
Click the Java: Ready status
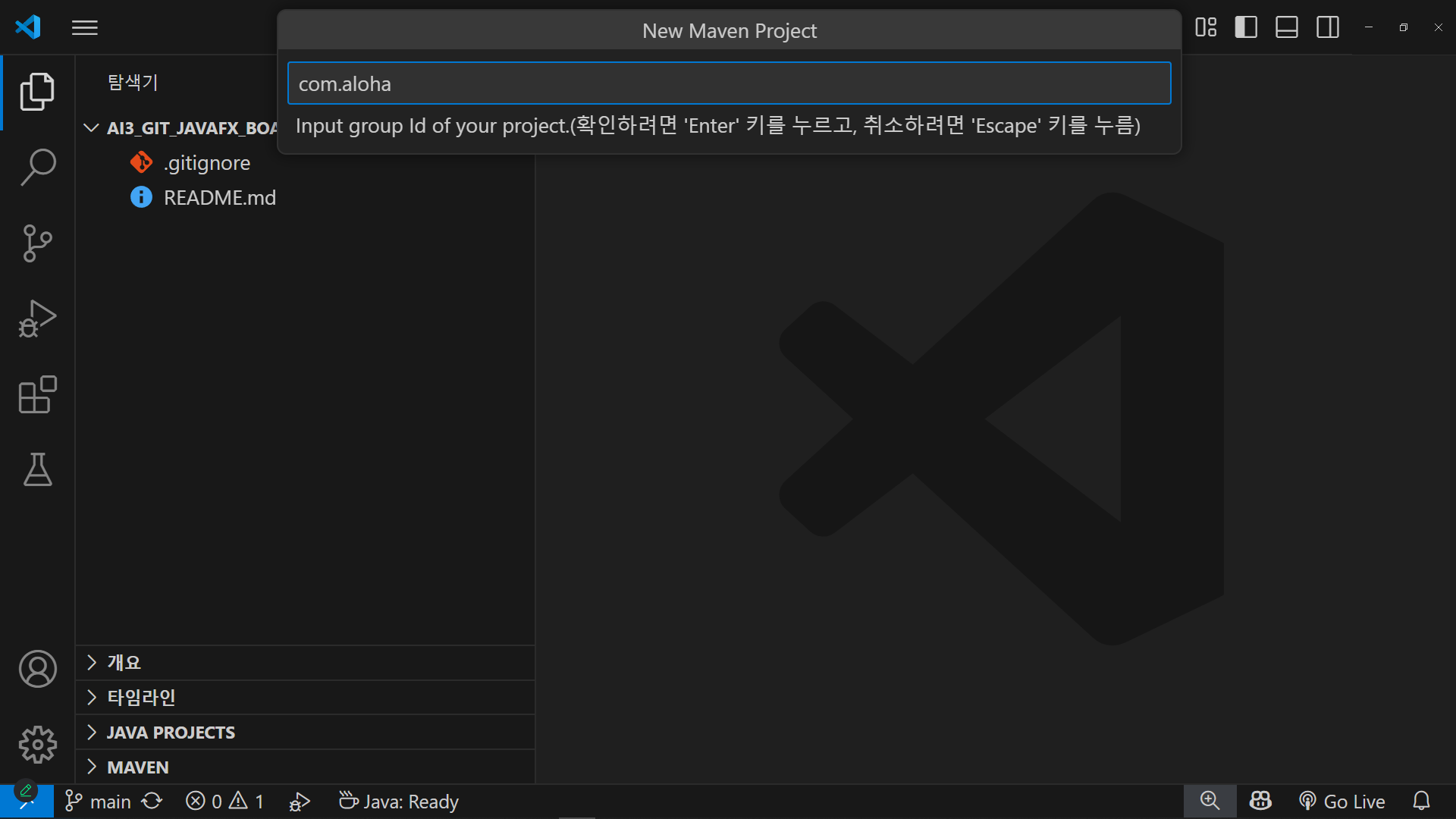coord(399,802)
